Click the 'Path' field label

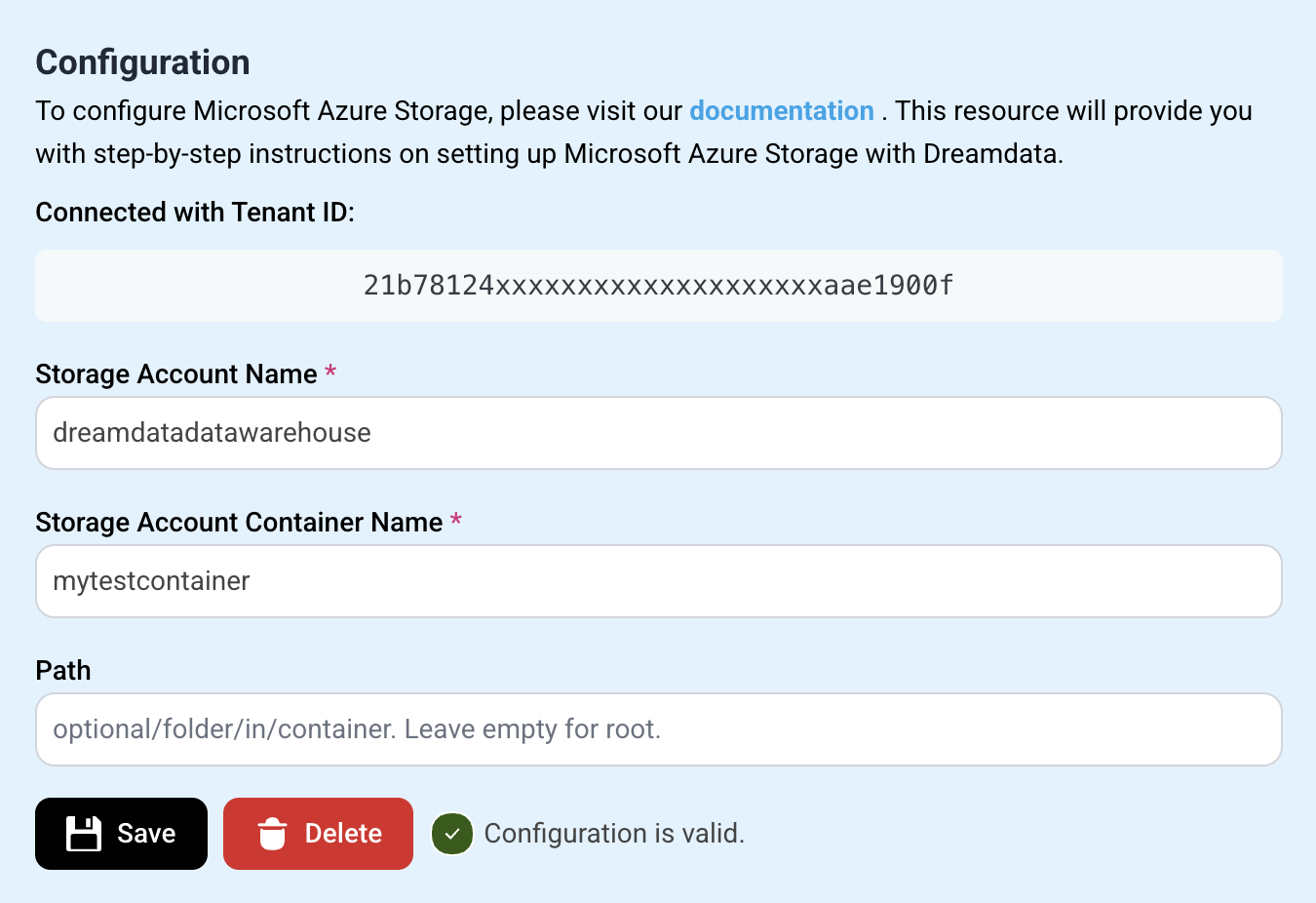click(x=63, y=671)
